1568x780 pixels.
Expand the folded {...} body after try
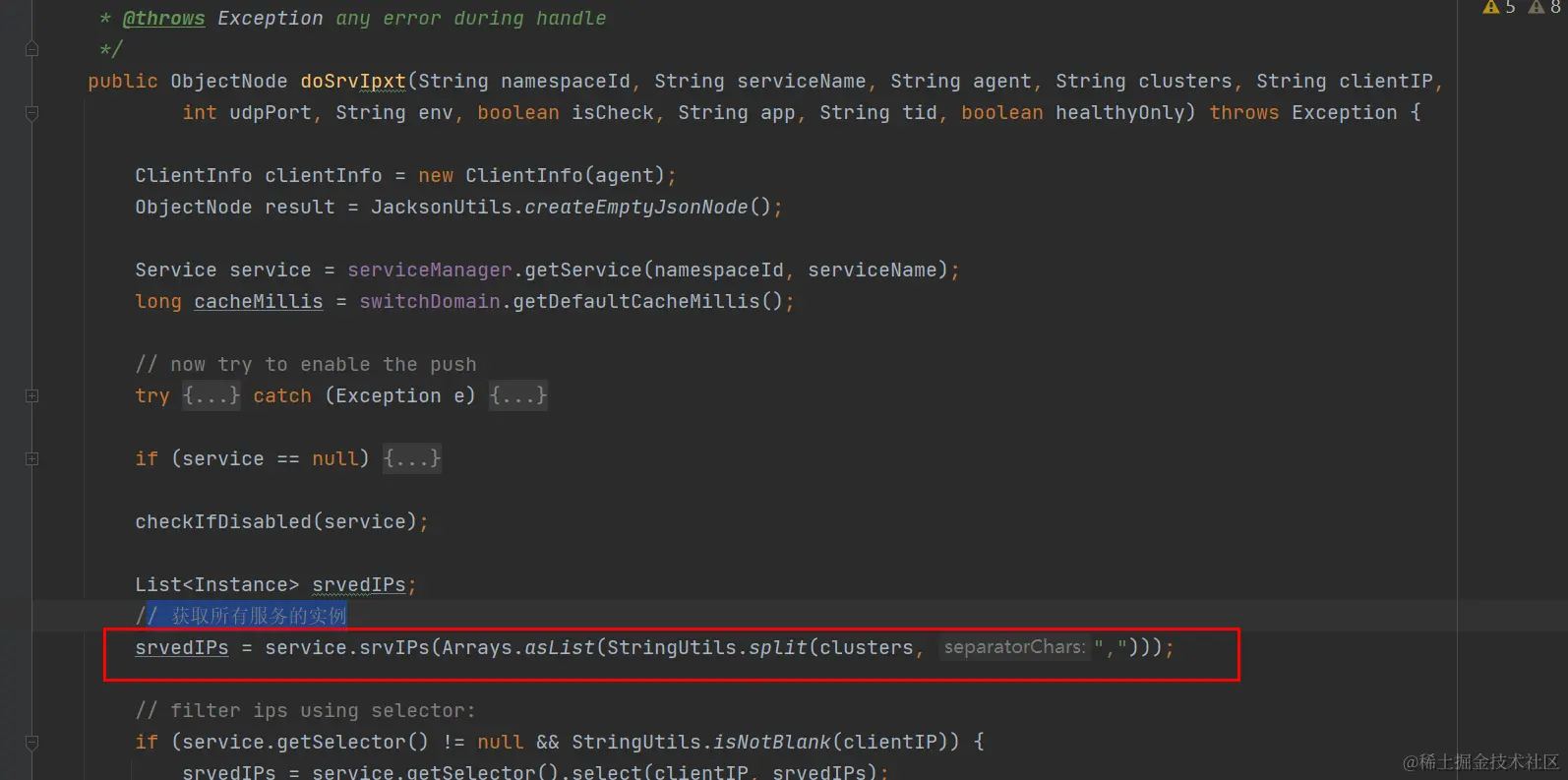click(211, 395)
